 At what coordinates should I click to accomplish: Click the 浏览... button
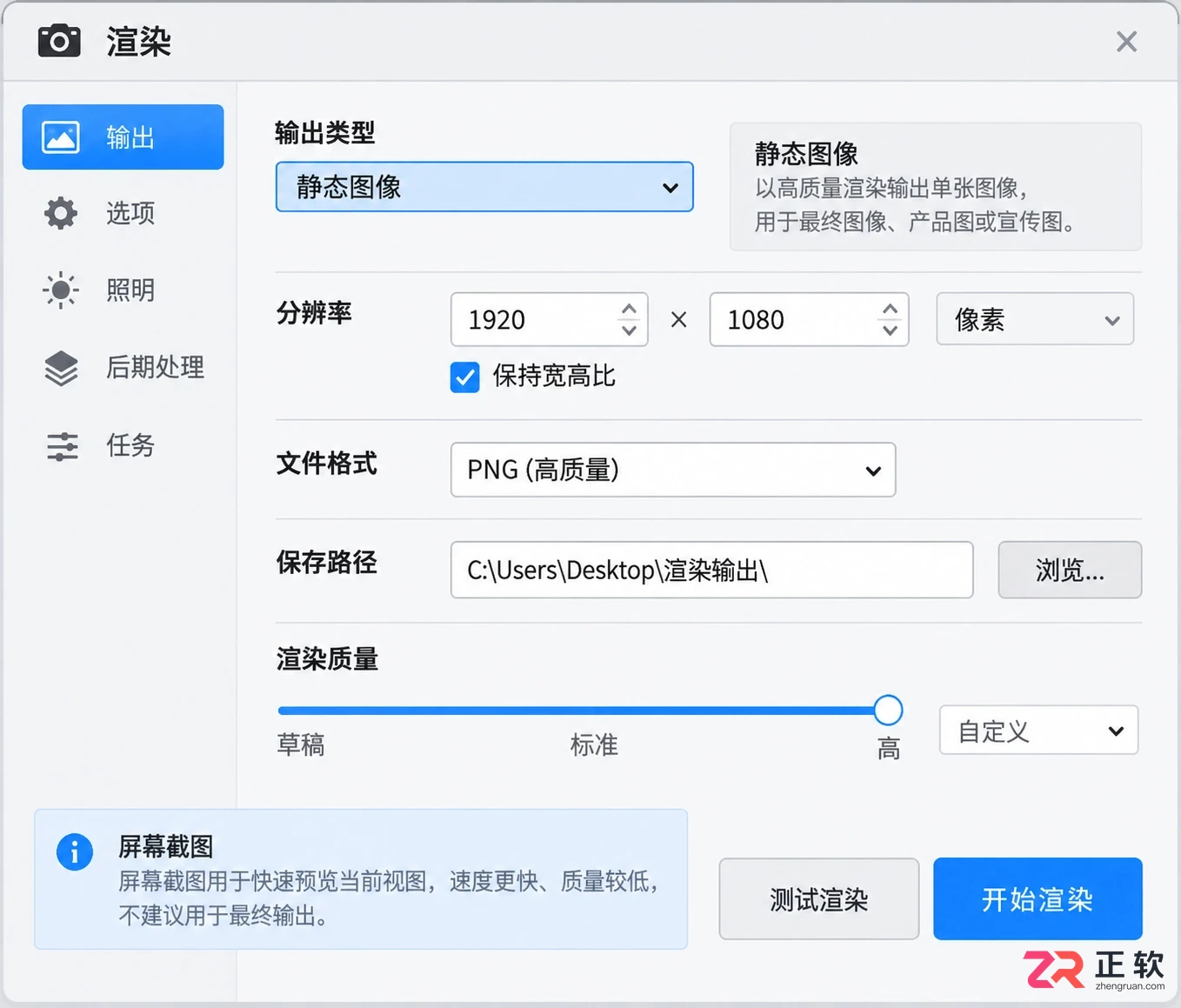pyautogui.click(x=1070, y=570)
